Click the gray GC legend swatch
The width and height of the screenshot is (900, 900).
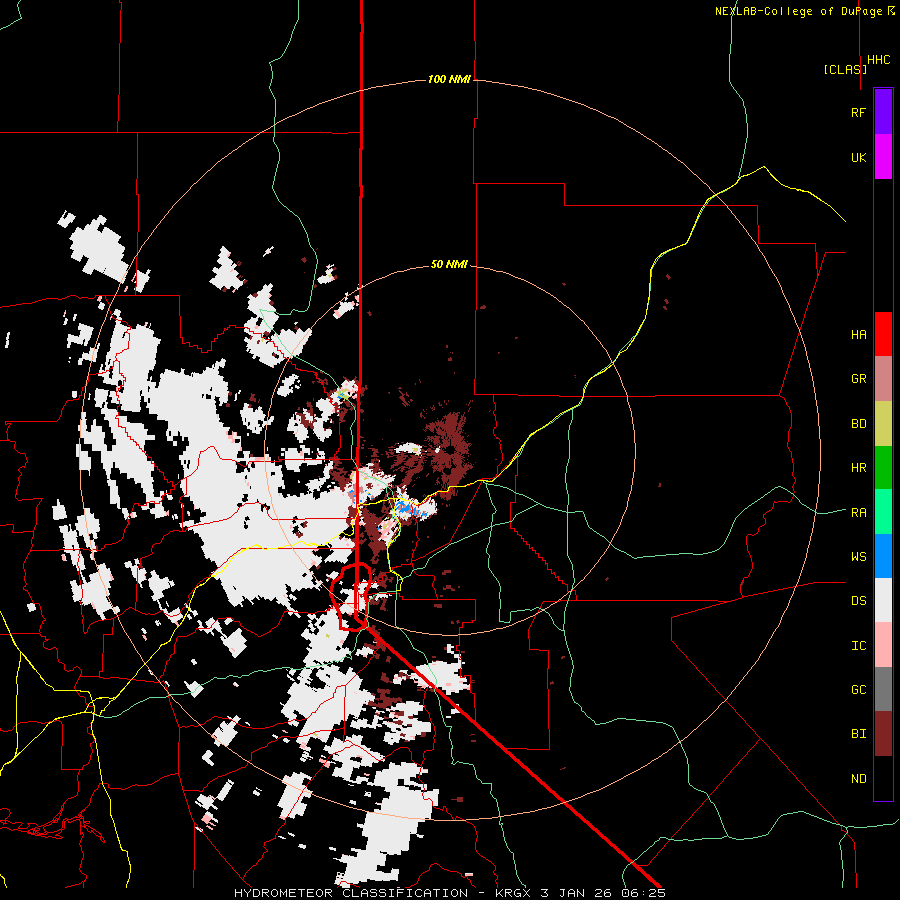(x=883, y=689)
